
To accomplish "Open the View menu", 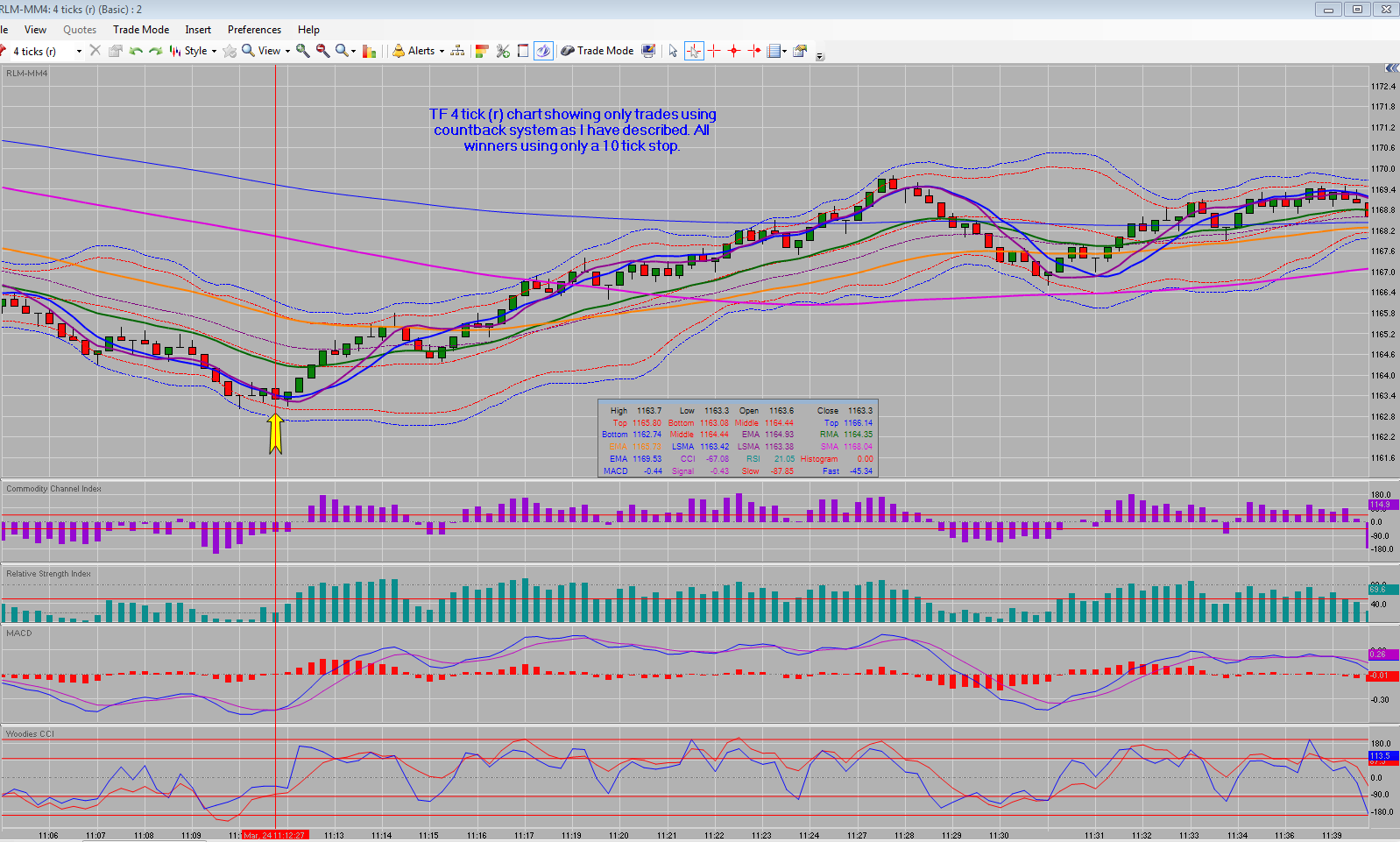I will (x=35, y=30).
